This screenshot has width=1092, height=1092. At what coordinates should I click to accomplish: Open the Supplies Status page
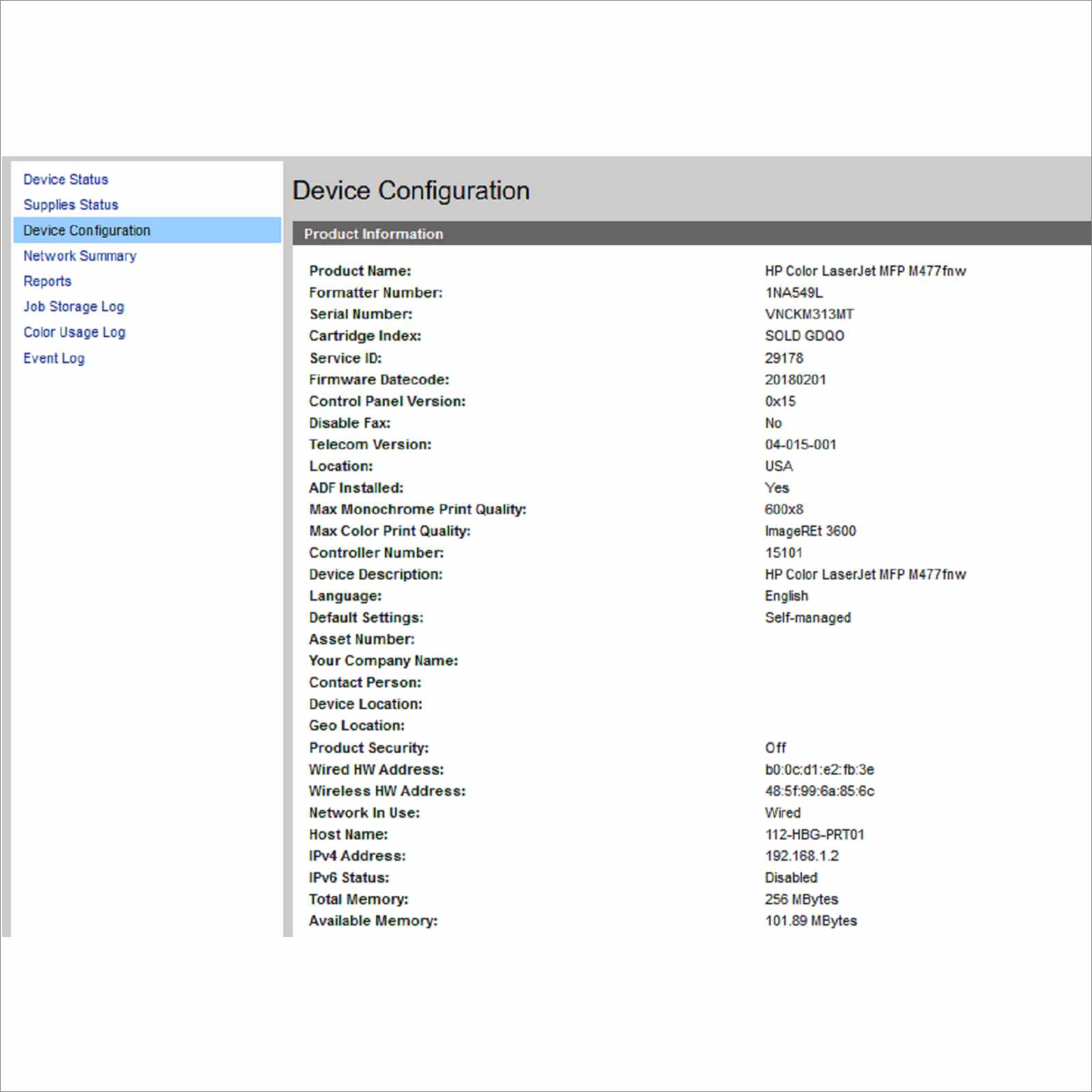click(71, 205)
